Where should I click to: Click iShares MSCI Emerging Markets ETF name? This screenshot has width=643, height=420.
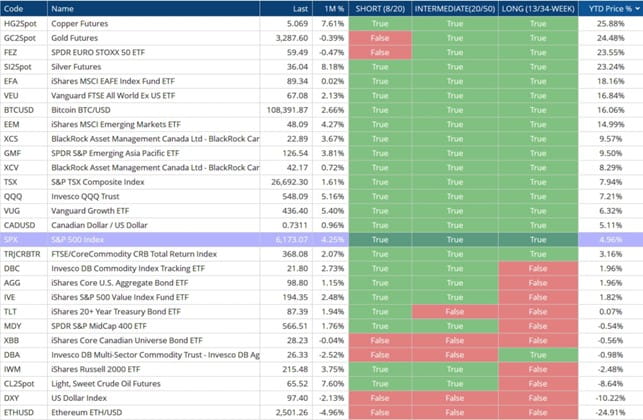pyautogui.click(x=116, y=124)
